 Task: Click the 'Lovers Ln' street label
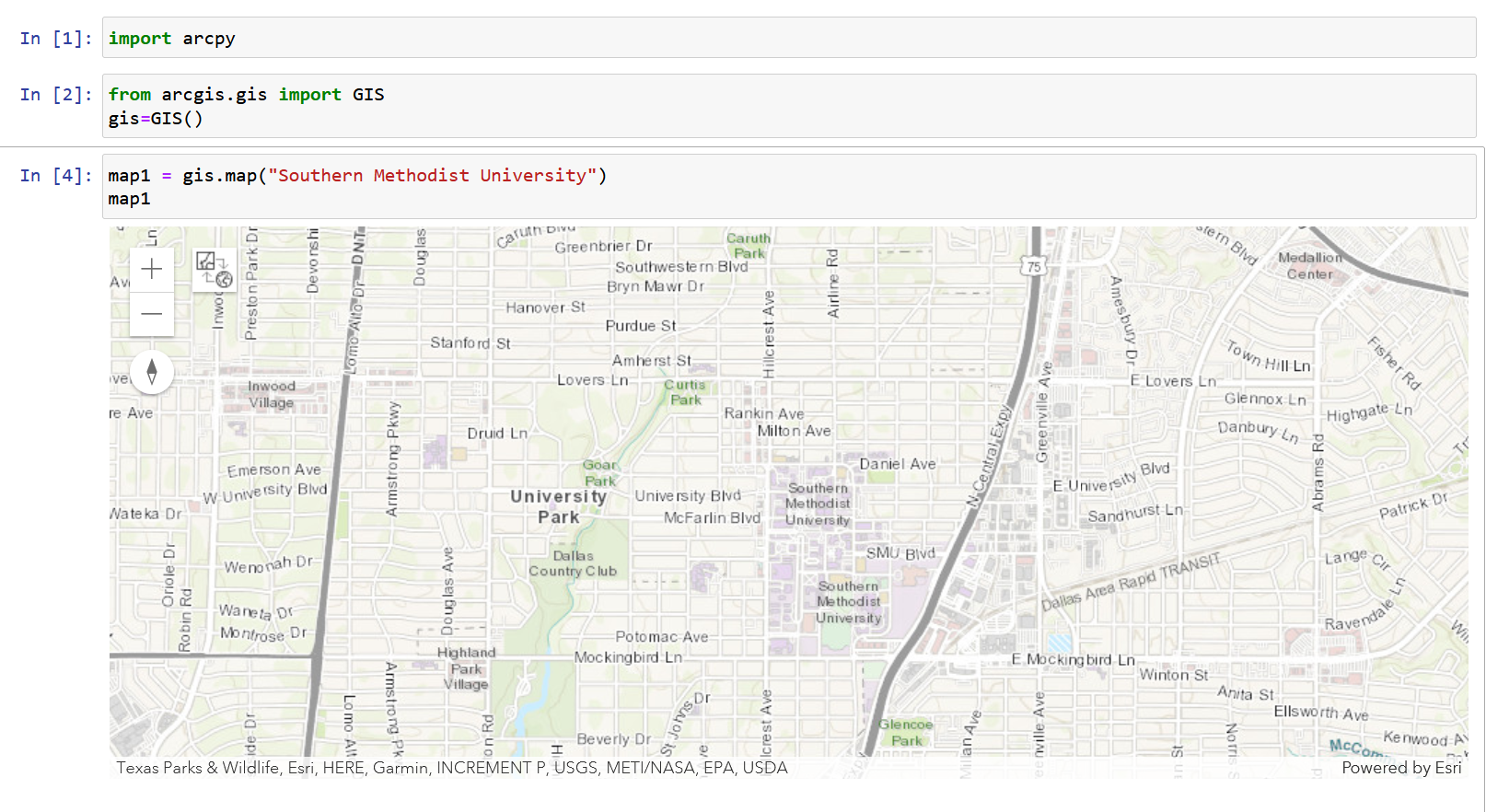pos(593,379)
